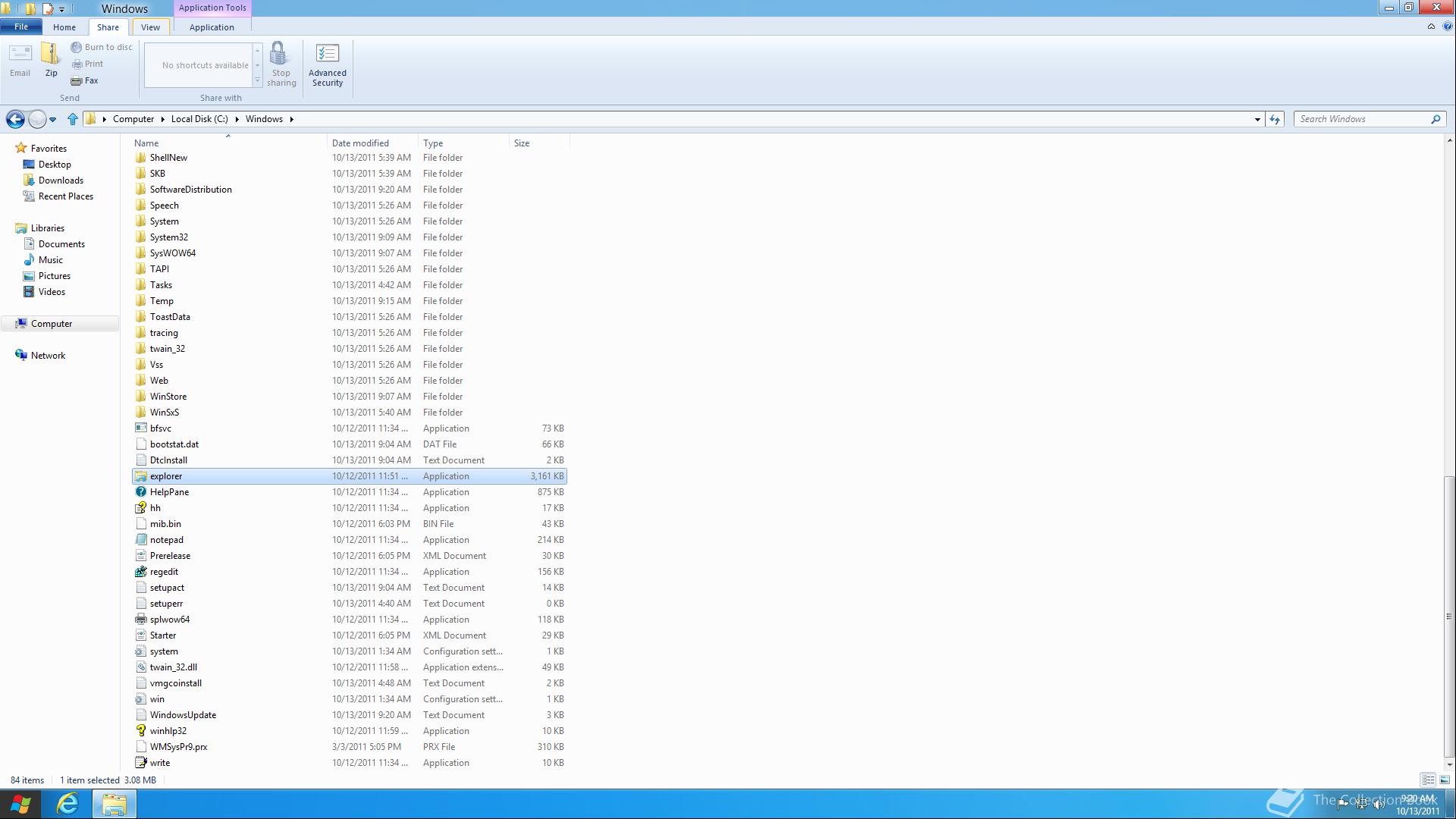Click the search magnifier icon
Screen dimensions: 1456x819
pyautogui.click(x=1435, y=119)
